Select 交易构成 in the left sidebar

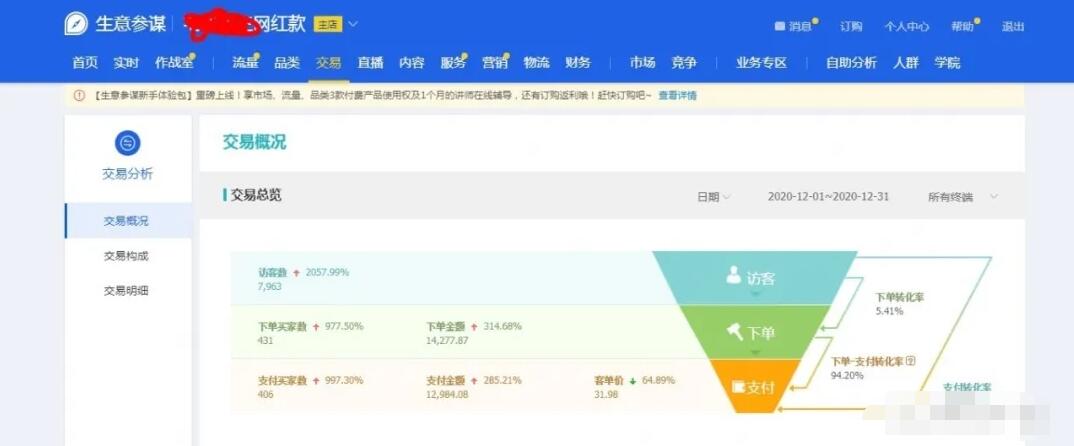point(126,256)
